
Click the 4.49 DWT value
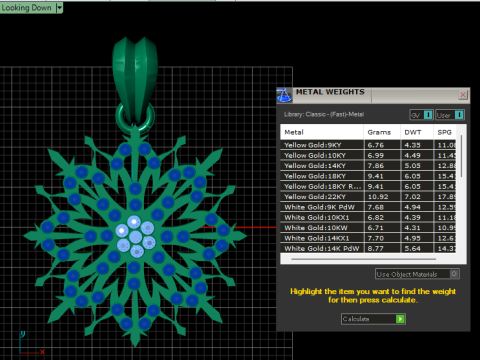tap(413, 155)
